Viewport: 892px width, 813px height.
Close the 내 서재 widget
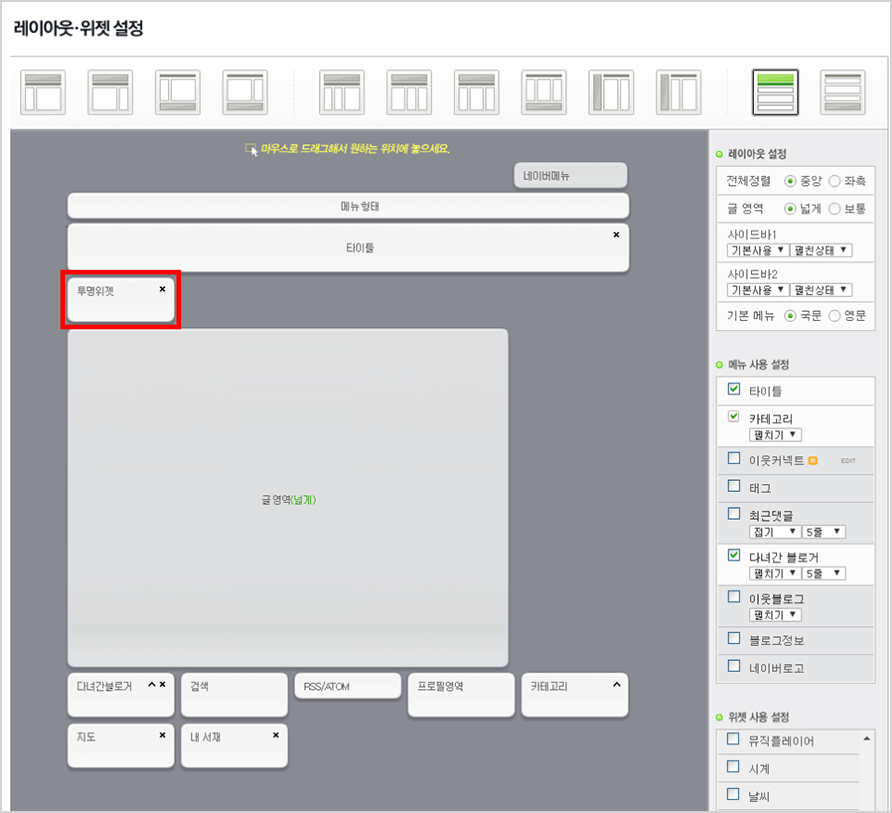click(276, 735)
